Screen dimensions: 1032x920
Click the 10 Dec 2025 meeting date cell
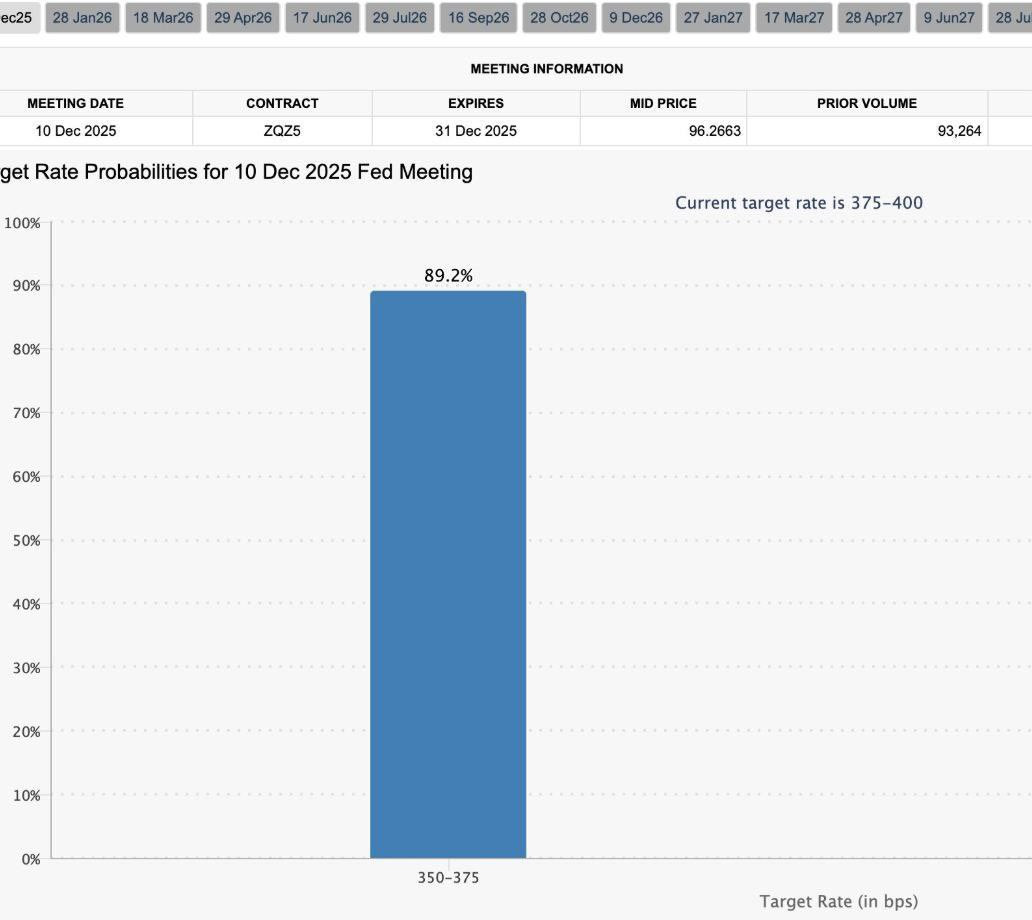point(76,131)
